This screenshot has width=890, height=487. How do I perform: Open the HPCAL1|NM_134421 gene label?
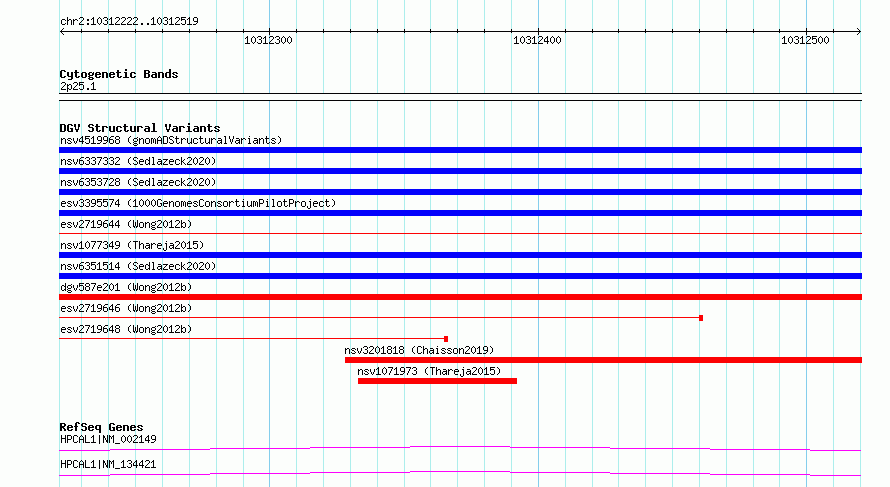[x=108, y=464]
